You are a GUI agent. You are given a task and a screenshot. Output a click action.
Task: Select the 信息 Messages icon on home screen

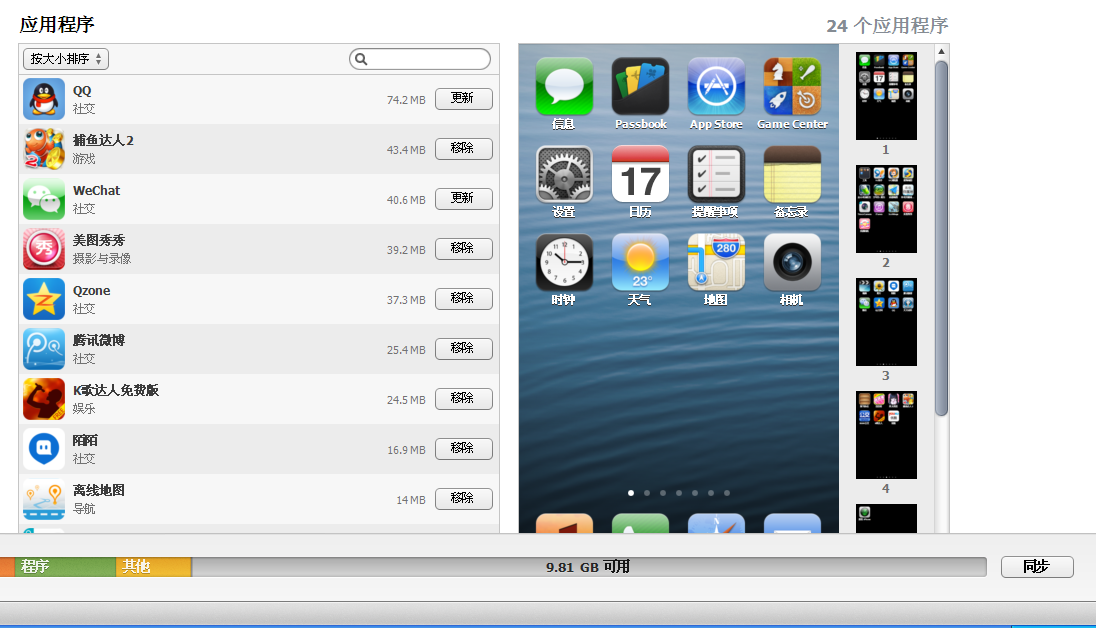click(564, 86)
